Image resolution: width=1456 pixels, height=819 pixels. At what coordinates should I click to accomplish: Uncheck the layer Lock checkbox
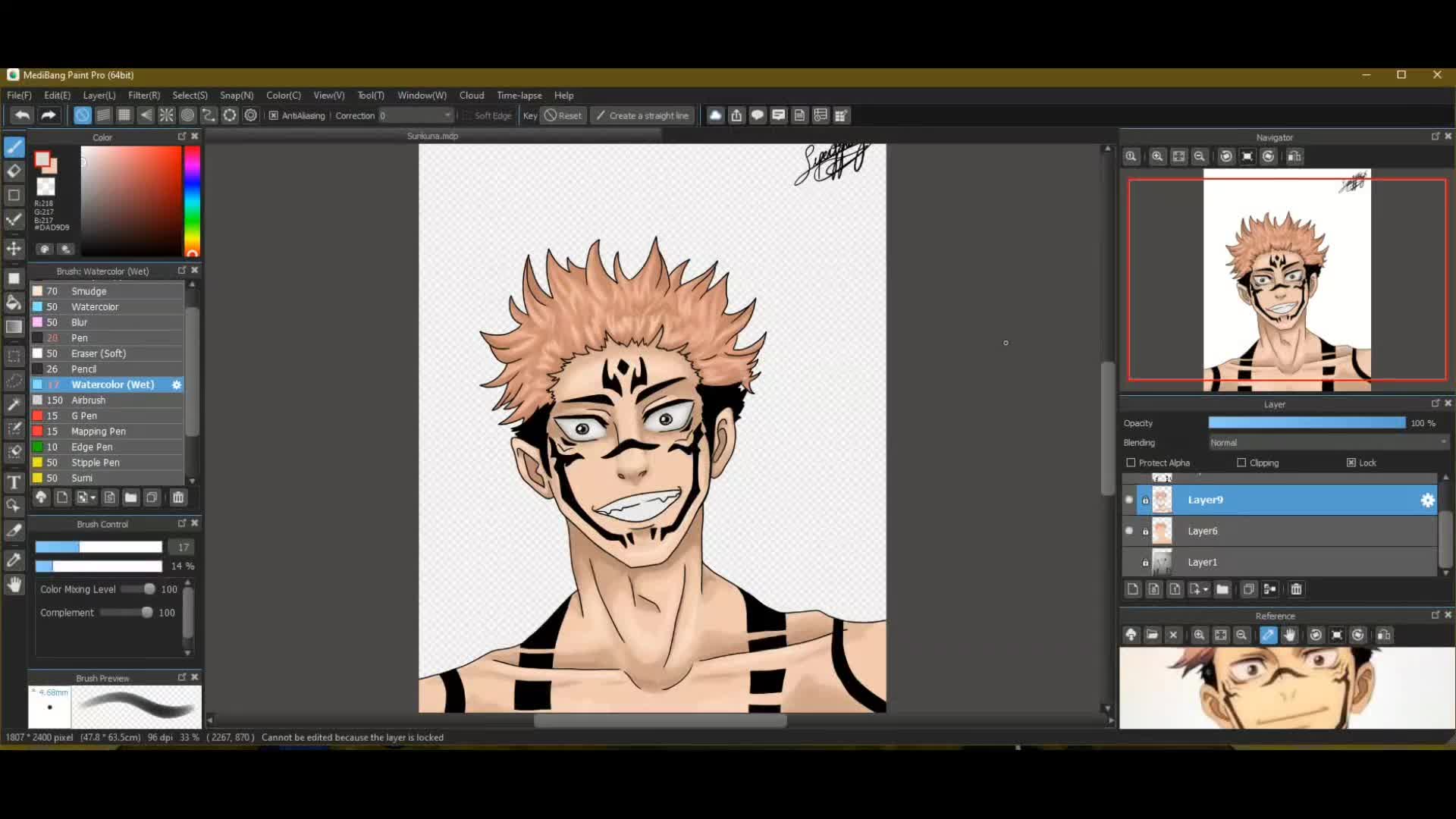1351,463
